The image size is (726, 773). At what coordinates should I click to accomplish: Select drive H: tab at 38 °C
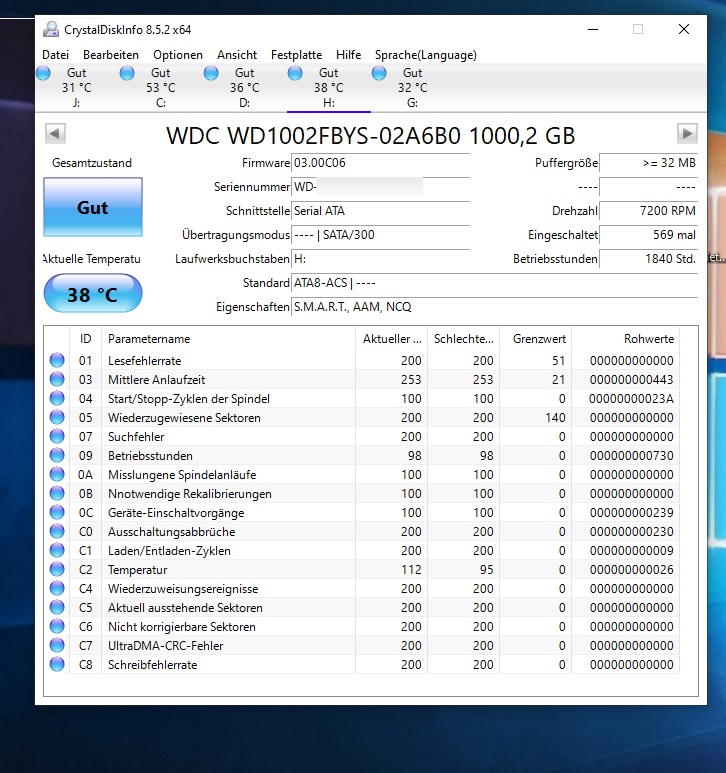(329, 88)
